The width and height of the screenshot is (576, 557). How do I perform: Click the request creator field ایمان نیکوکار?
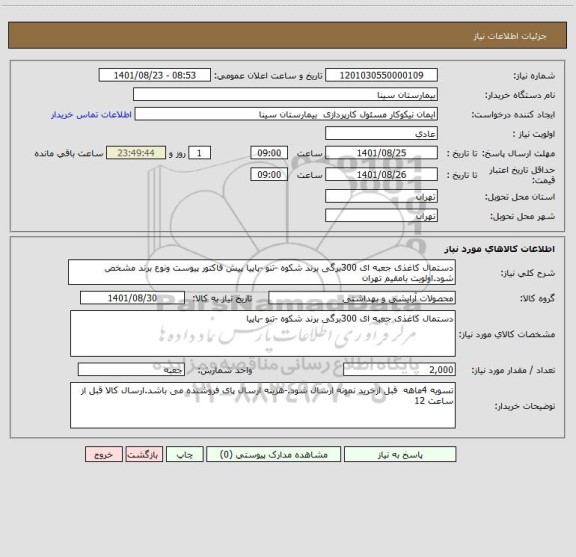(x=286, y=114)
